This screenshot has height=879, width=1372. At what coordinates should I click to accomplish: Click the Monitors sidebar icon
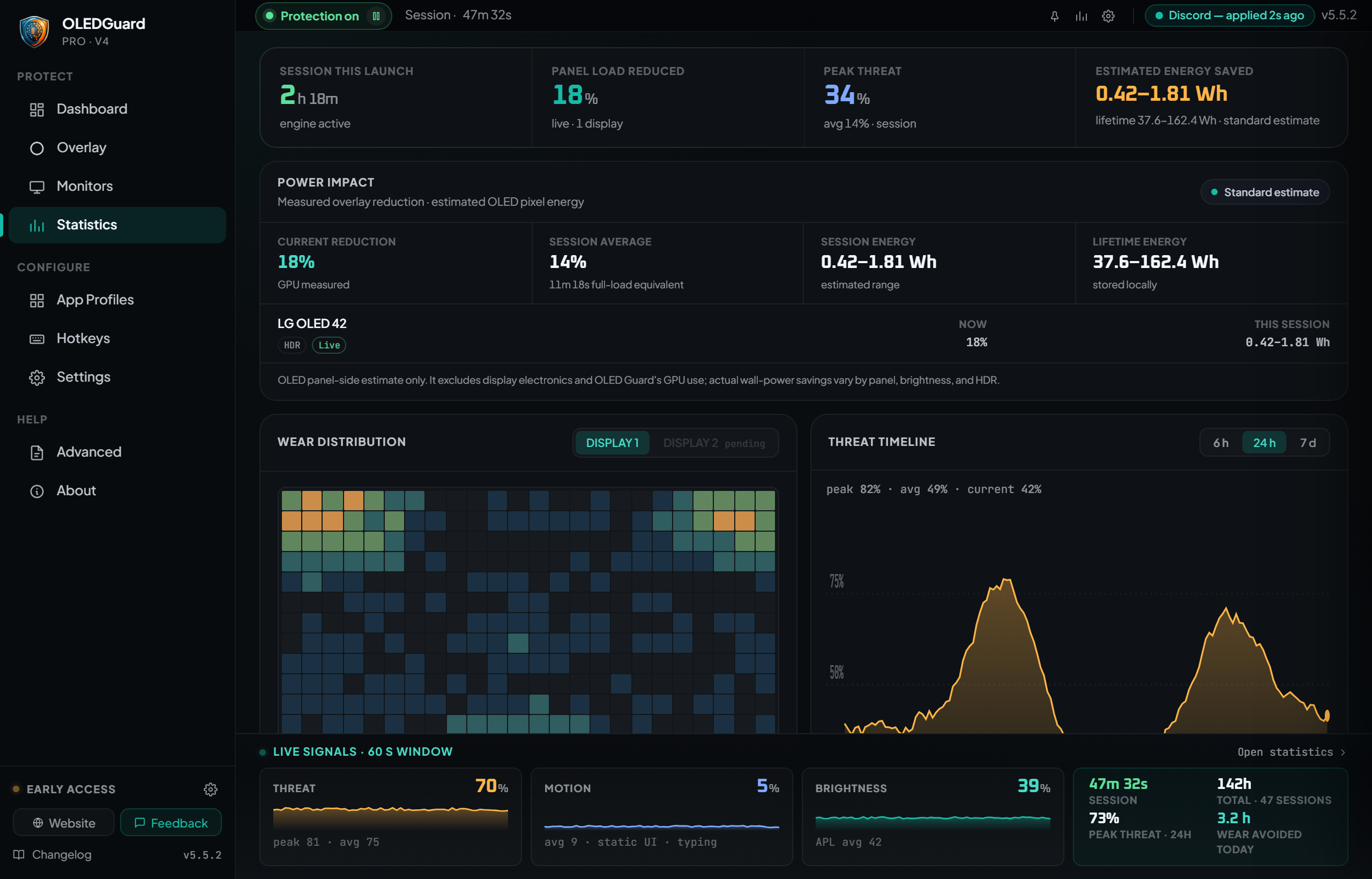[37, 187]
